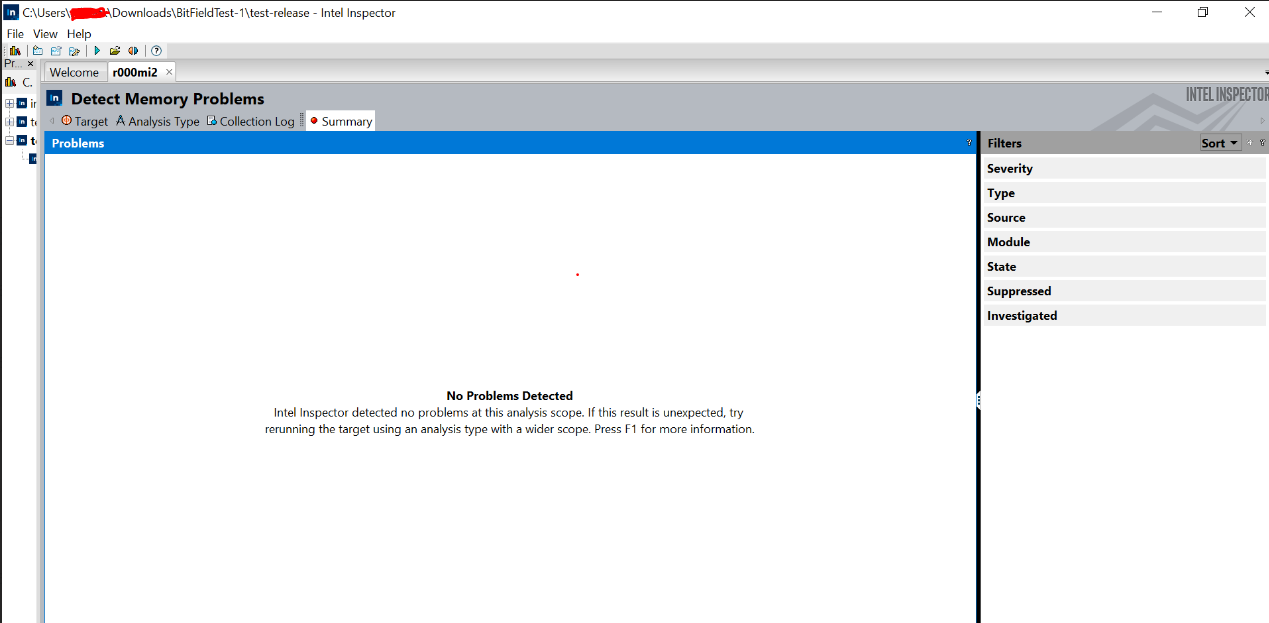This screenshot has height=623, width=1269.
Task: Click the Help question-mark toolbar icon
Action: coord(156,50)
